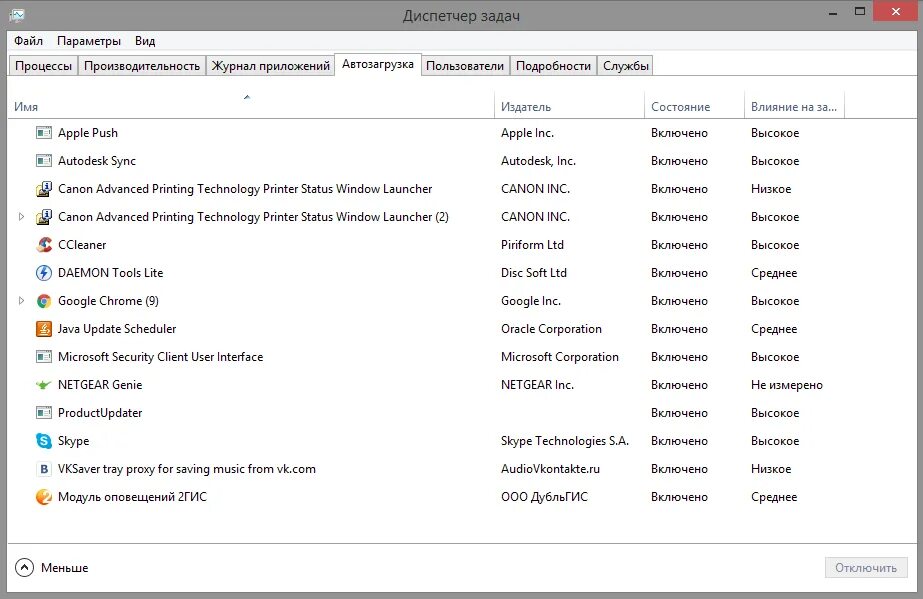Click publisher Google Inc.
Viewport: 923px width, 599px height.
(x=530, y=301)
